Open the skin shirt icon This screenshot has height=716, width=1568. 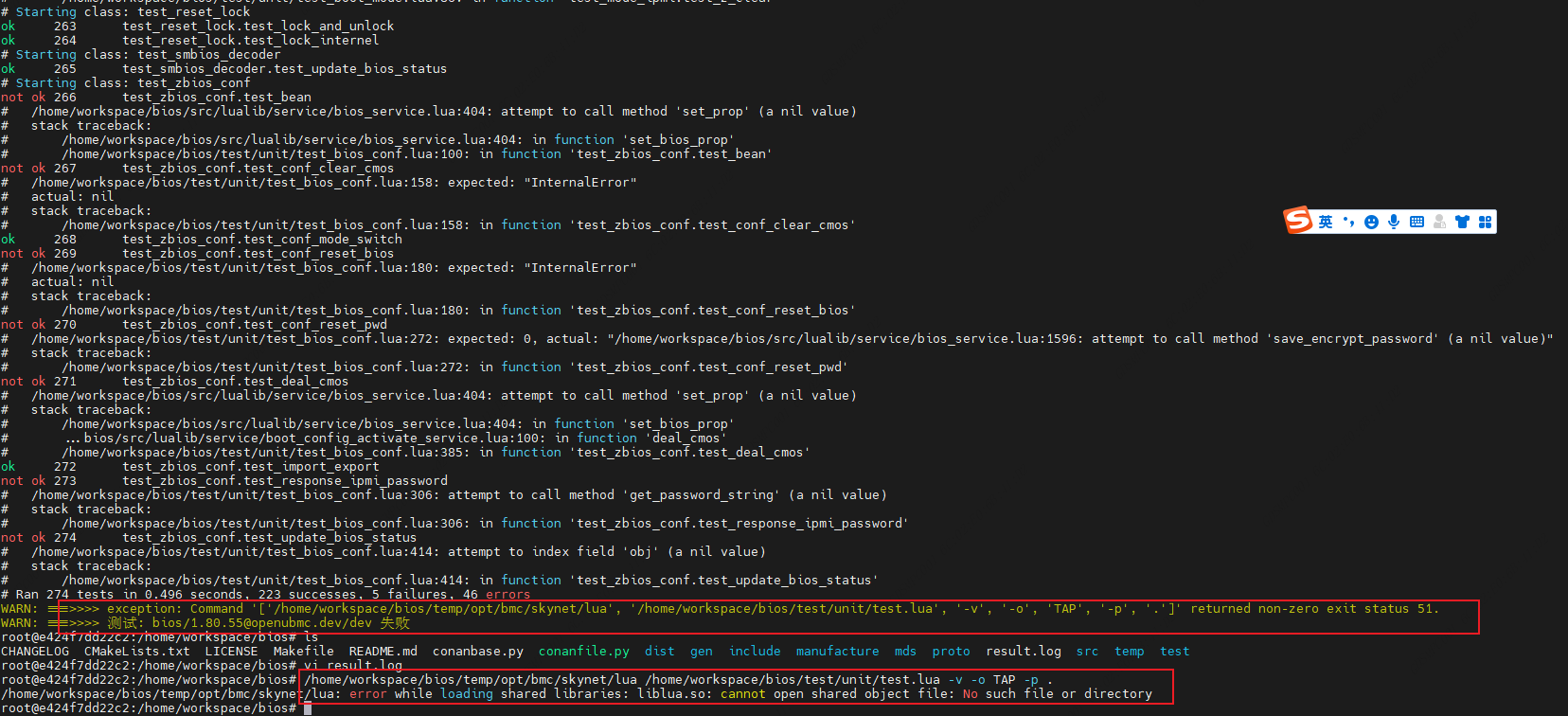point(1462,222)
